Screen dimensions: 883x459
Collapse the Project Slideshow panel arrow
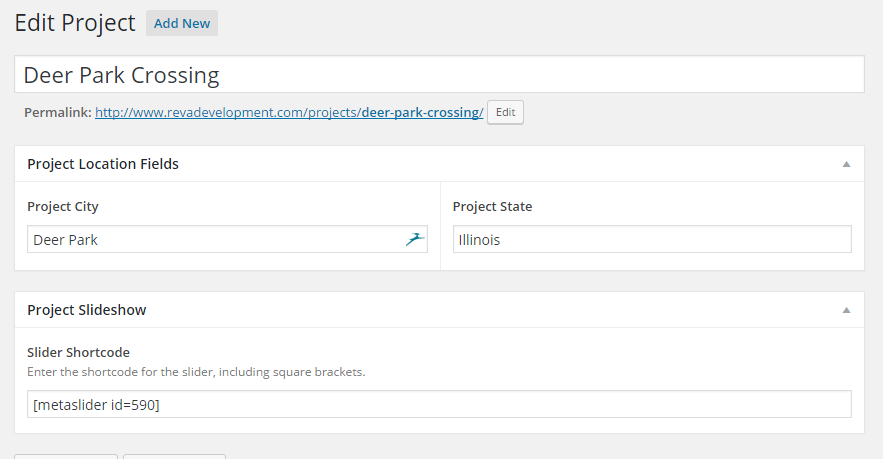[x=846, y=310]
